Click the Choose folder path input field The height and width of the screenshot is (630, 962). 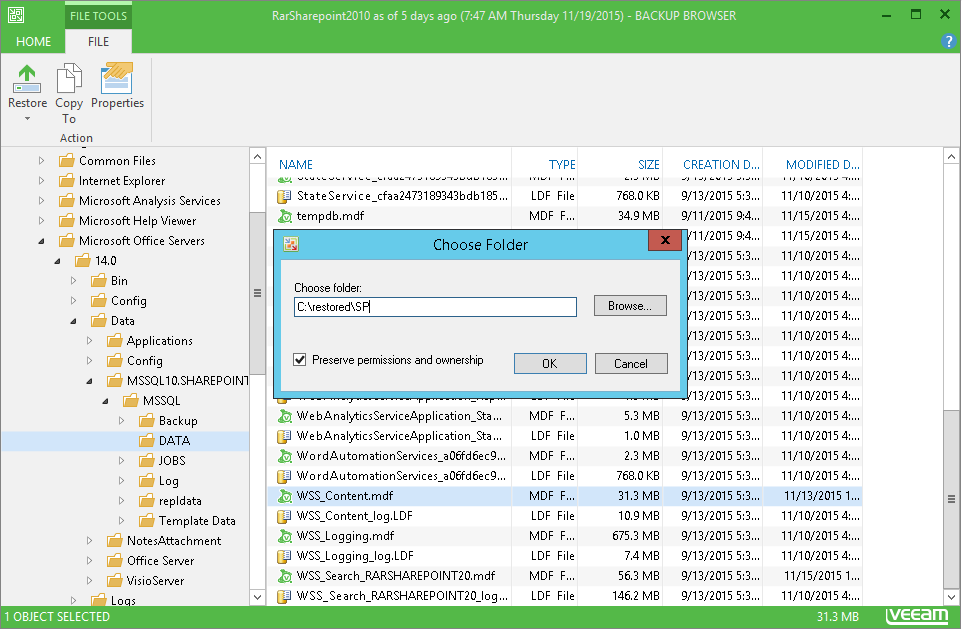[435, 307]
